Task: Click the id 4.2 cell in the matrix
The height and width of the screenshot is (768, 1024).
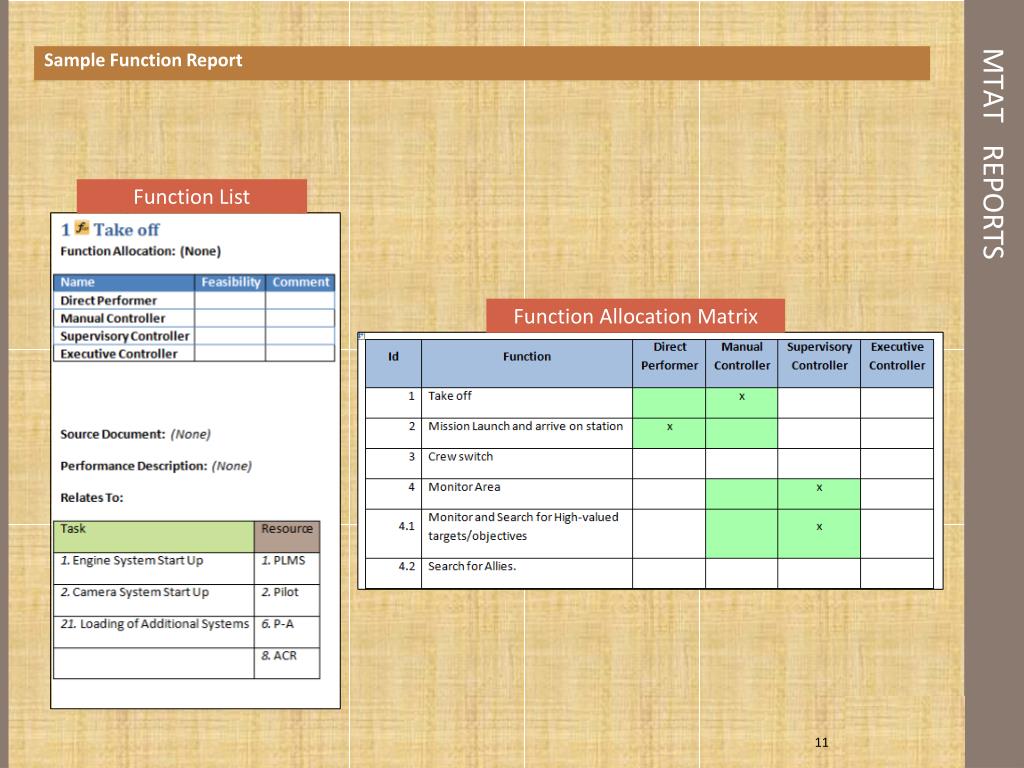Action: (x=393, y=573)
